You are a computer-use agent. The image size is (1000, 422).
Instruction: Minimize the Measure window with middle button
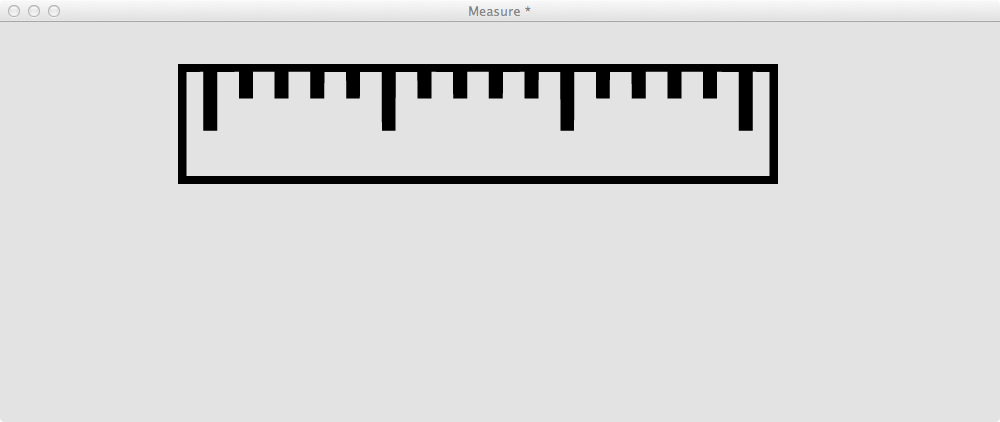[34, 11]
